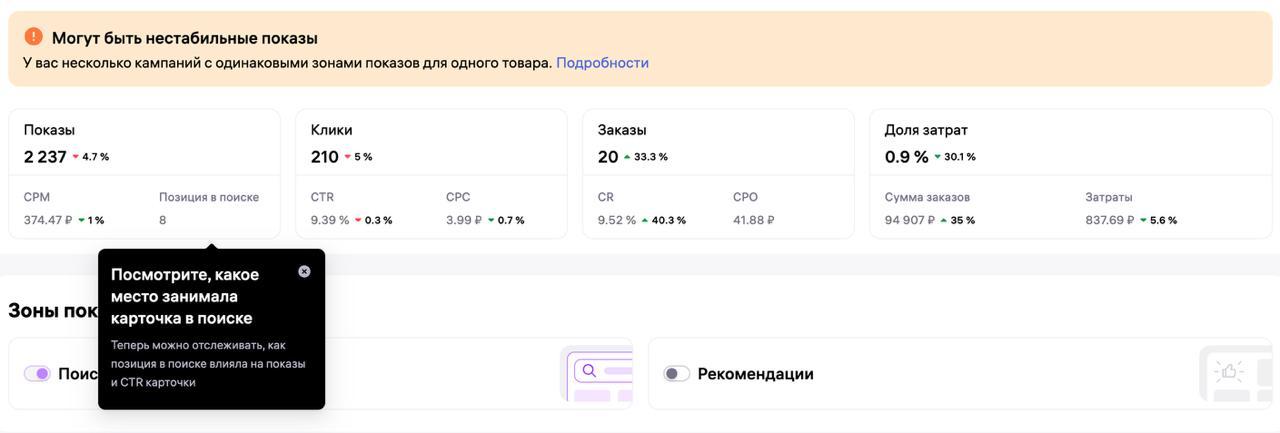Toggle the Рекомендации switch on

(x=677, y=373)
